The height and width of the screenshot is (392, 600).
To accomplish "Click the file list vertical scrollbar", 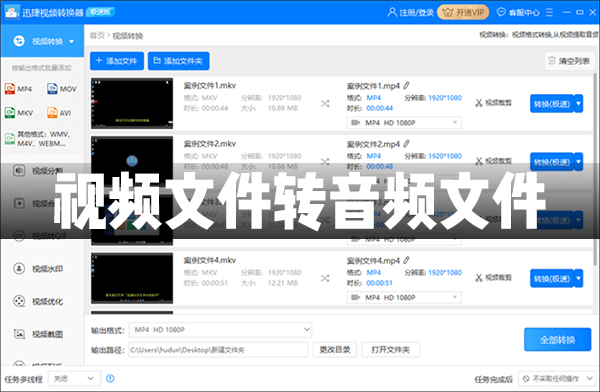I will (x=595, y=168).
